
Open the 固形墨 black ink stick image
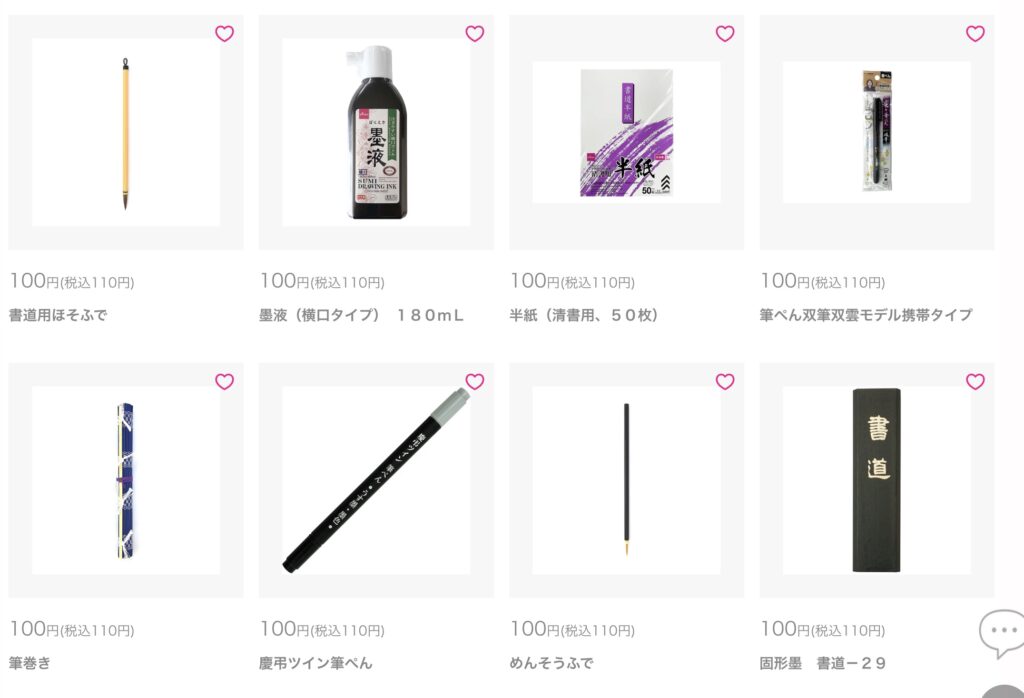(876, 480)
